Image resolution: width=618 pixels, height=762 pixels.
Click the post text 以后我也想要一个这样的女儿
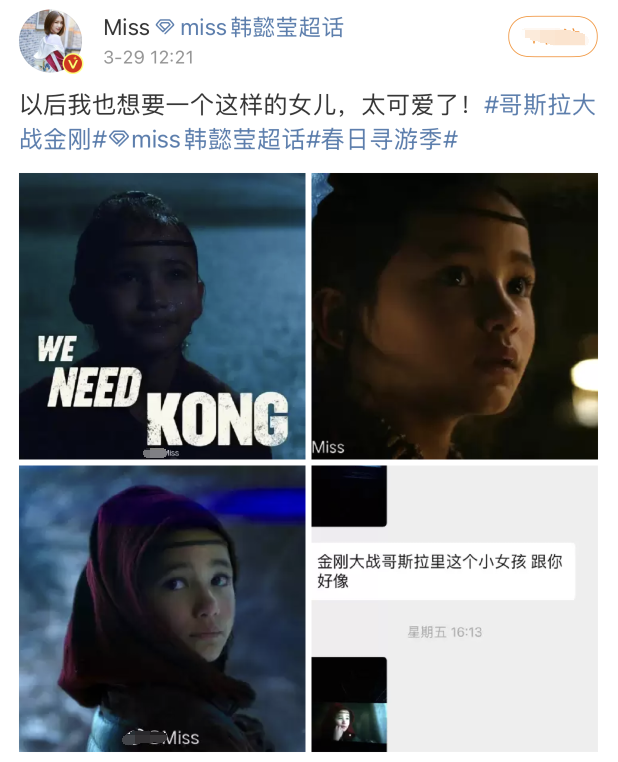pyautogui.click(x=178, y=105)
